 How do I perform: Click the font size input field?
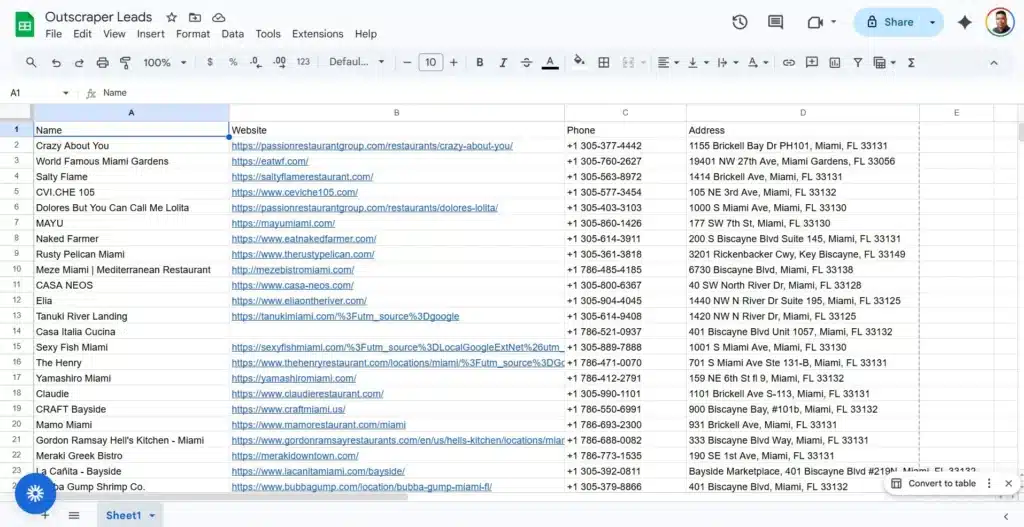click(x=430, y=63)
